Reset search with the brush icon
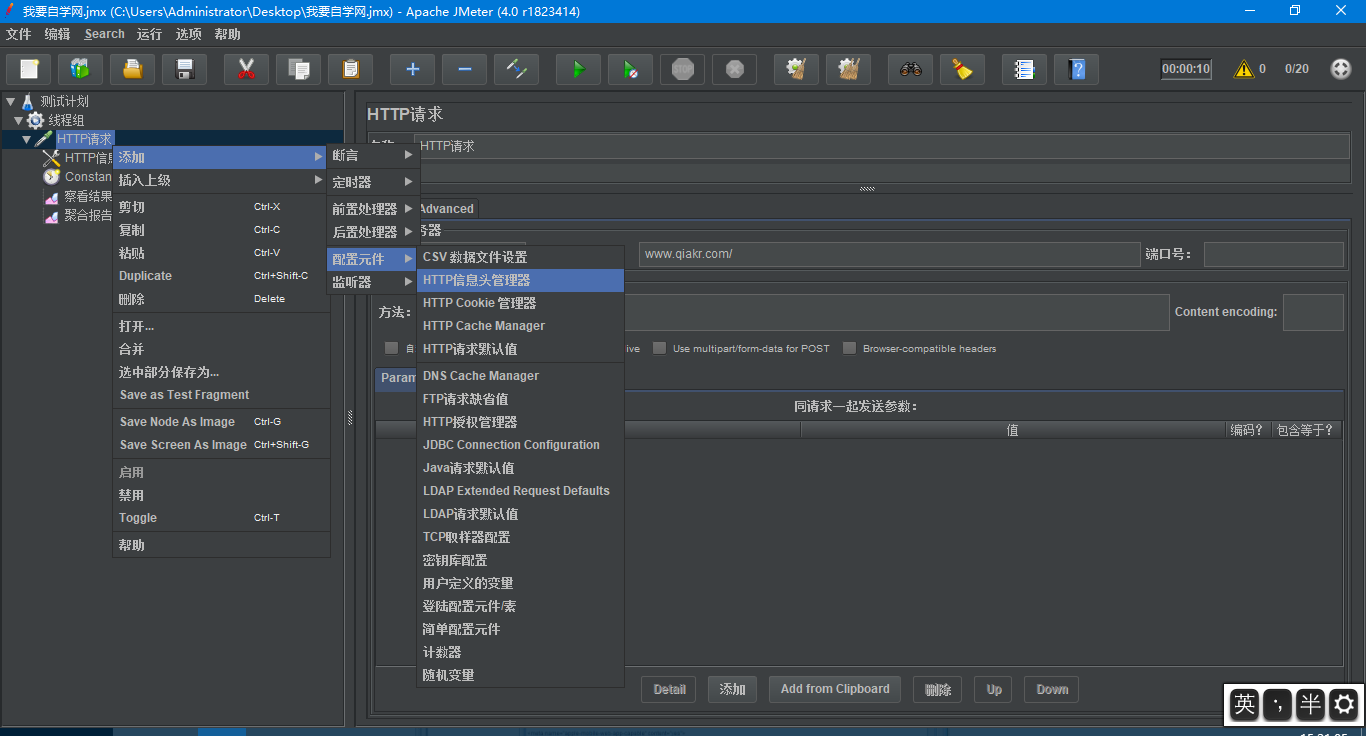The width and height of the screenshot is (1366, 736). (x=963, y=69)
